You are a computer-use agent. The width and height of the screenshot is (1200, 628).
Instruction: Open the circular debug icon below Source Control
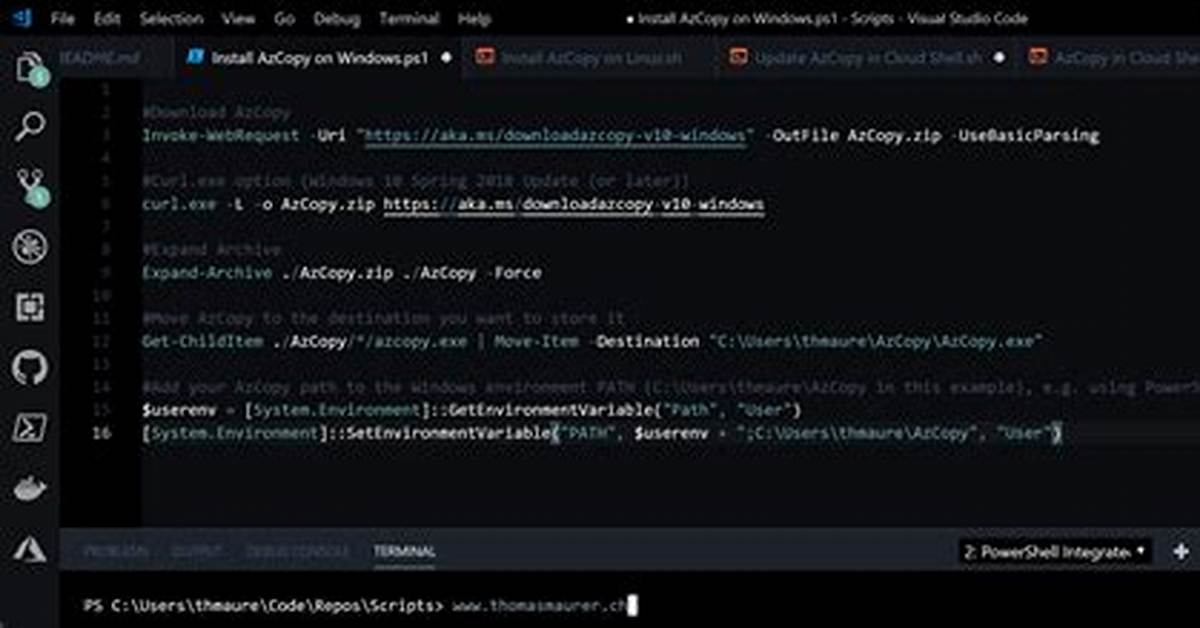click(29, 247)
